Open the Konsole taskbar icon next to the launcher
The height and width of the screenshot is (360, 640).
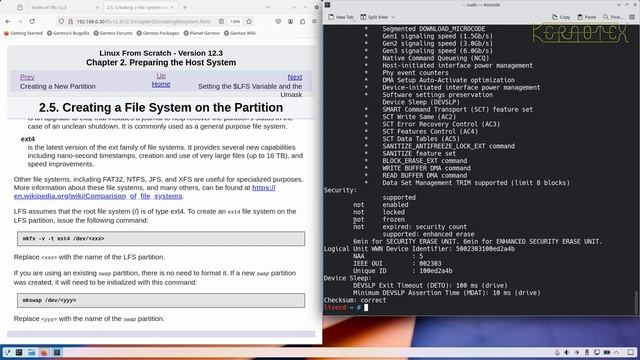click(19, 352)
